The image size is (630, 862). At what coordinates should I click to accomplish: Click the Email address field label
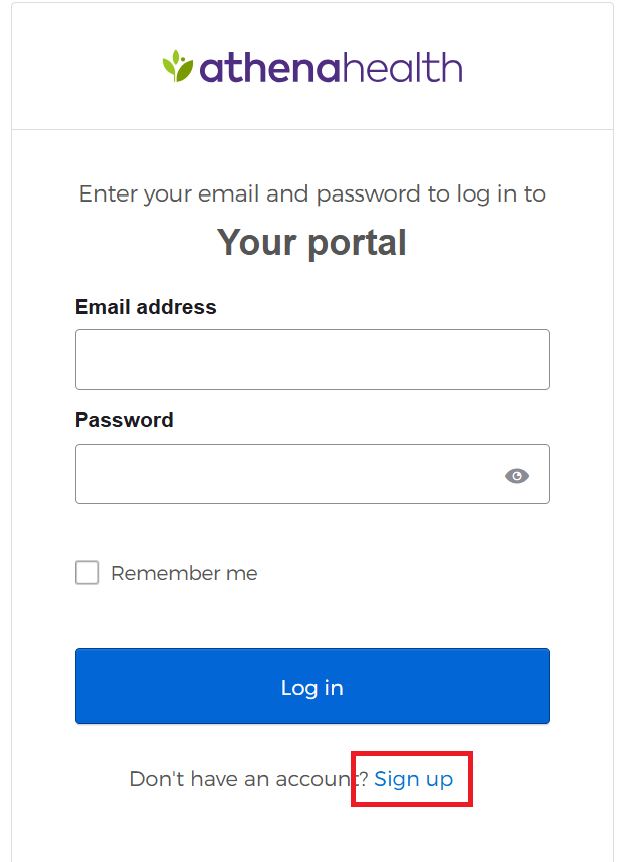[145, 307]
